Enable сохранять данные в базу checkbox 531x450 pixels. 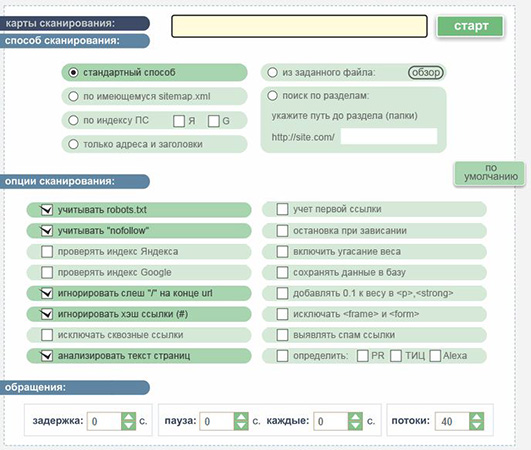point(282,272)
